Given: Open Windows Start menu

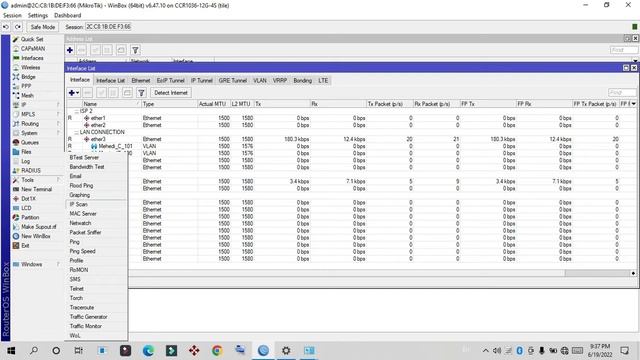Looking at the screenshot, I should (x=11, y=351).
